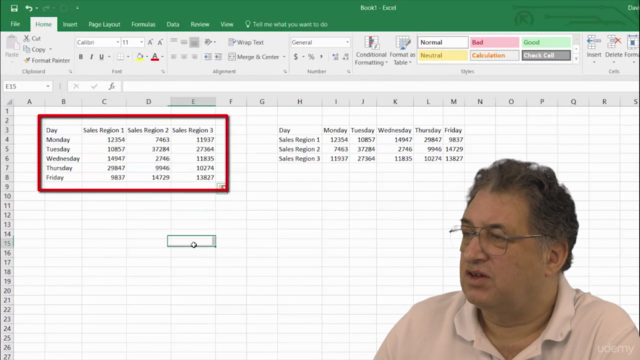Click the Accounting dollar format icon
640x360 pixels.
[x=296, y=57]
